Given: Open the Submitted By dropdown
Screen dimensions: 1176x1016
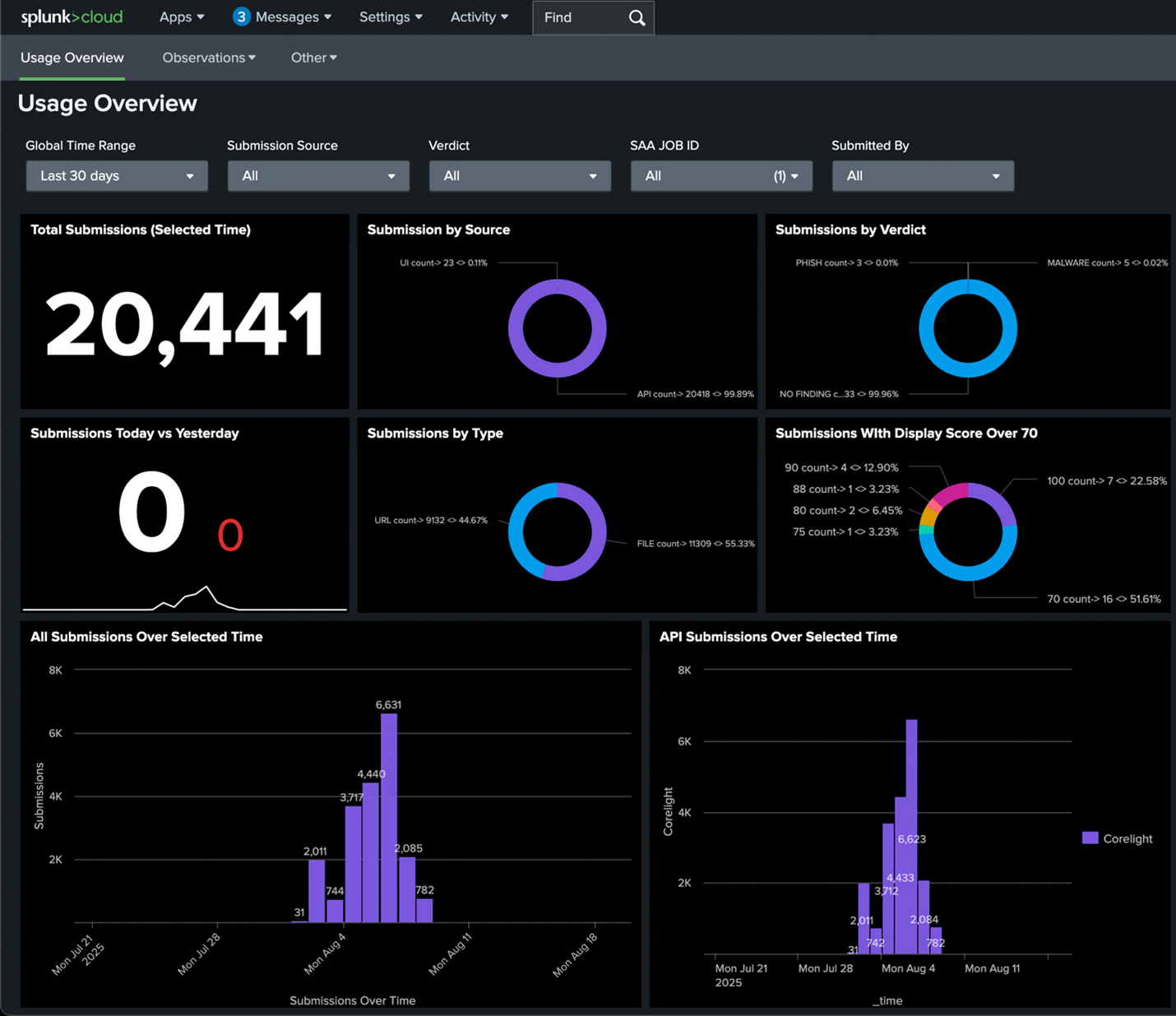Looking at the screenshot, I should [923, 176].
